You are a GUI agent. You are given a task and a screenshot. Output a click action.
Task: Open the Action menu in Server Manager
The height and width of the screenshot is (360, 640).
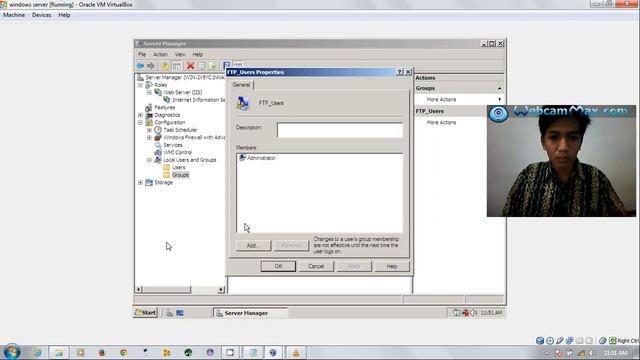click(x=160, y=54)
